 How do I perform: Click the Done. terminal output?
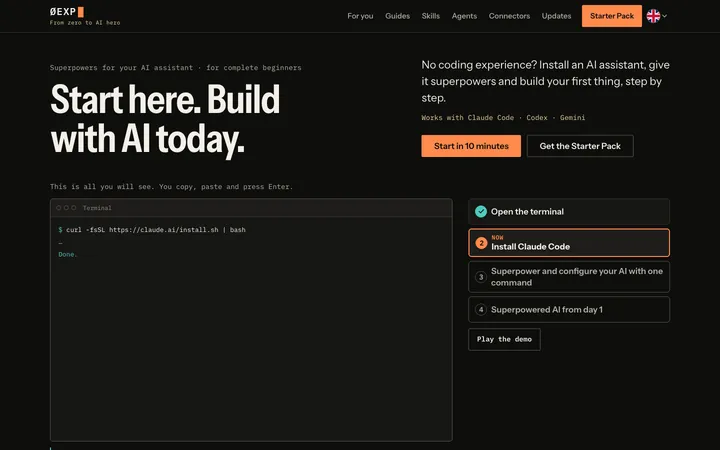tap(68, 254)
